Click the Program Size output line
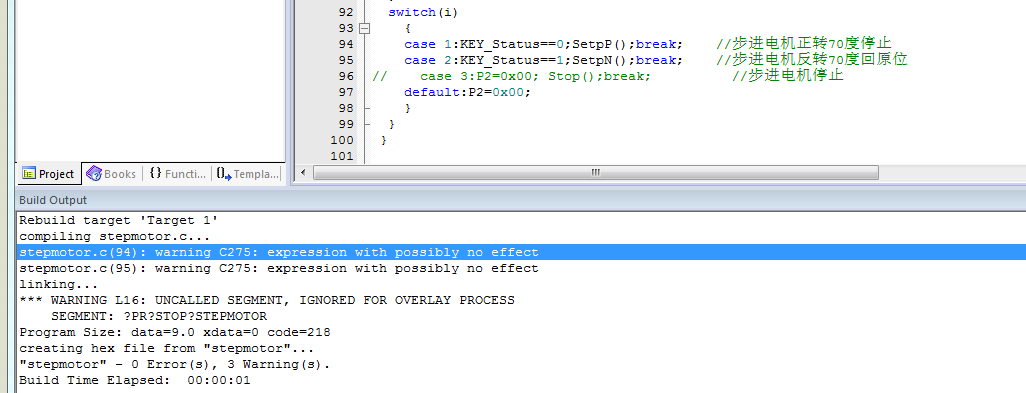The width and height of the screenshot is (1026, 393). [x=175, y=332]
